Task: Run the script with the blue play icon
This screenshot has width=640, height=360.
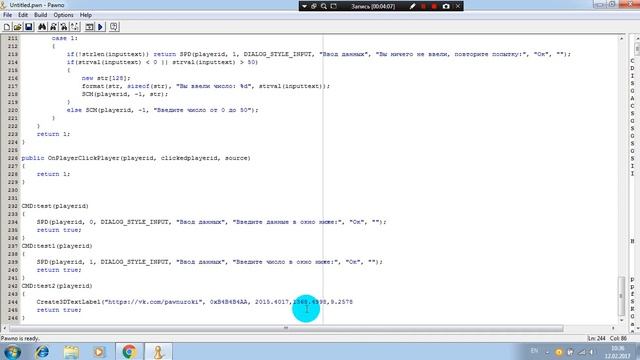Action: pyautogui.click(x=100, y=27)
